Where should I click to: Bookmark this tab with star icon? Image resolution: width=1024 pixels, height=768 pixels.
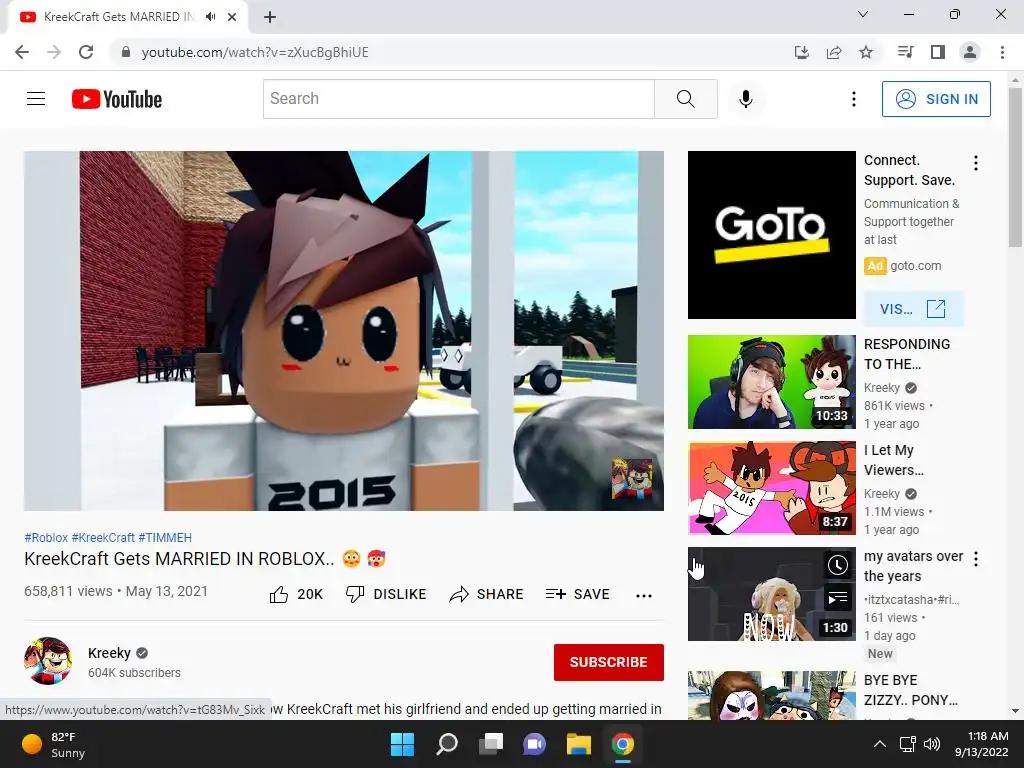coord(866,52)
